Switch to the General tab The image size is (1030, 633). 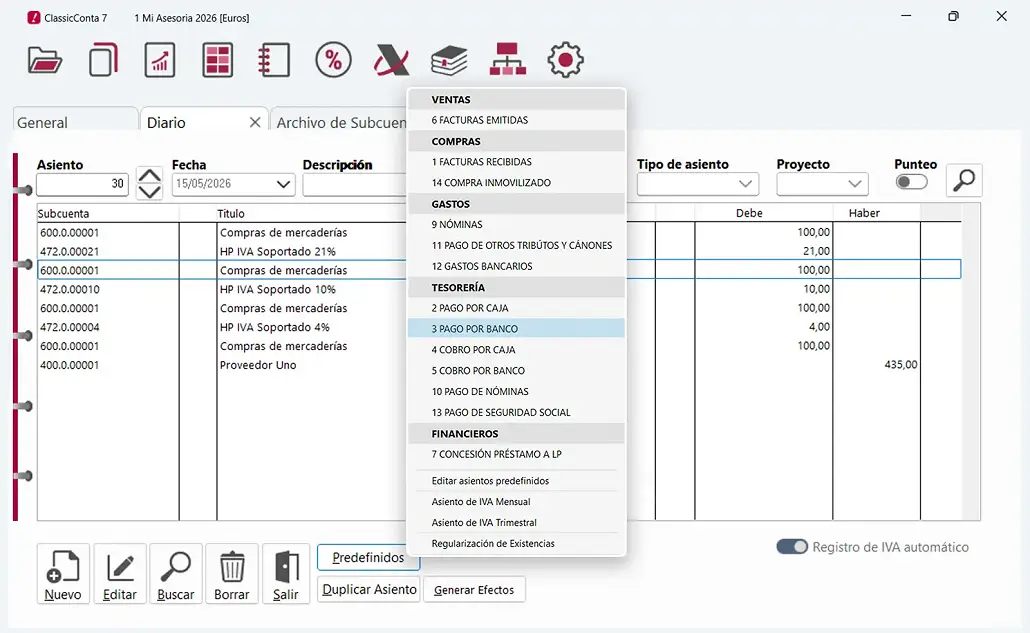(x=76, y=122)
